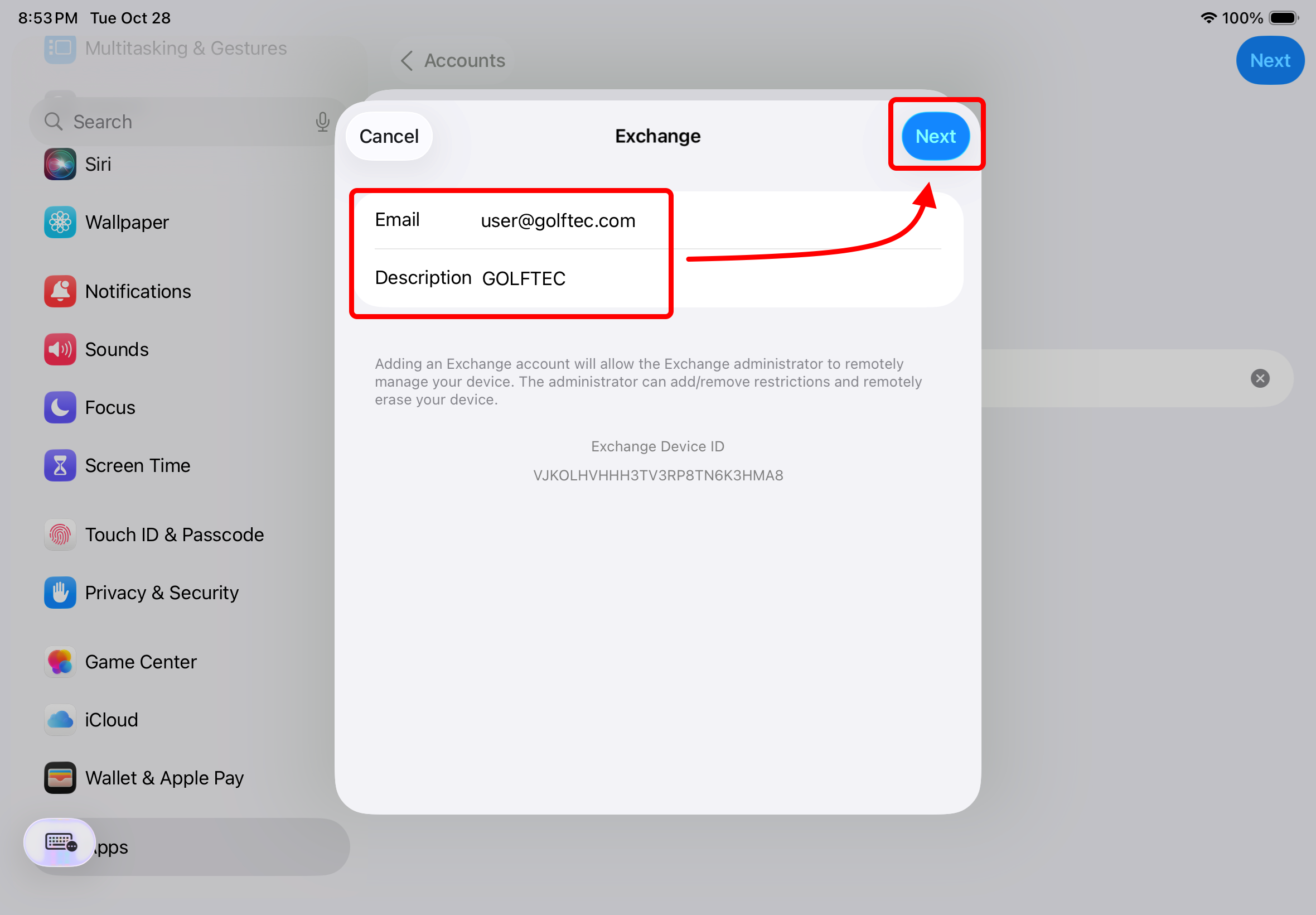Tap Touch ID & Passcode fingerprint icon
1316x915 pixels.
pos(60,534)
